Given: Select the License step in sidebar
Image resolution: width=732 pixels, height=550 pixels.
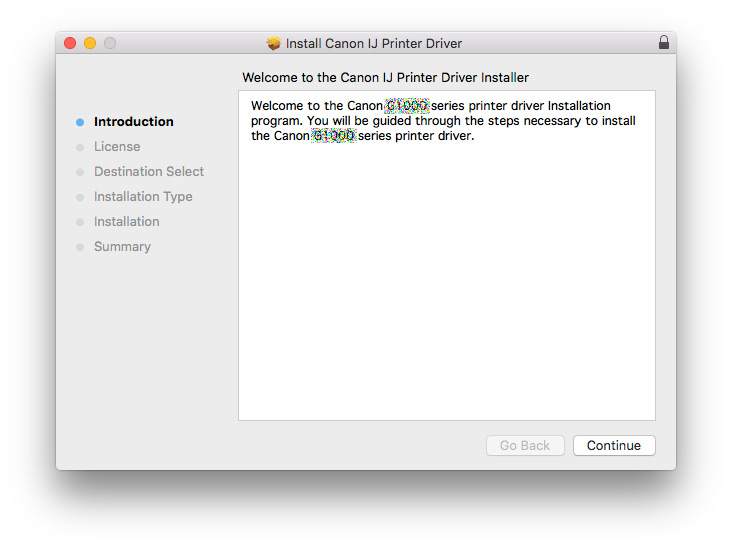Looking at the screenshot, I should [x=117, y=147].
